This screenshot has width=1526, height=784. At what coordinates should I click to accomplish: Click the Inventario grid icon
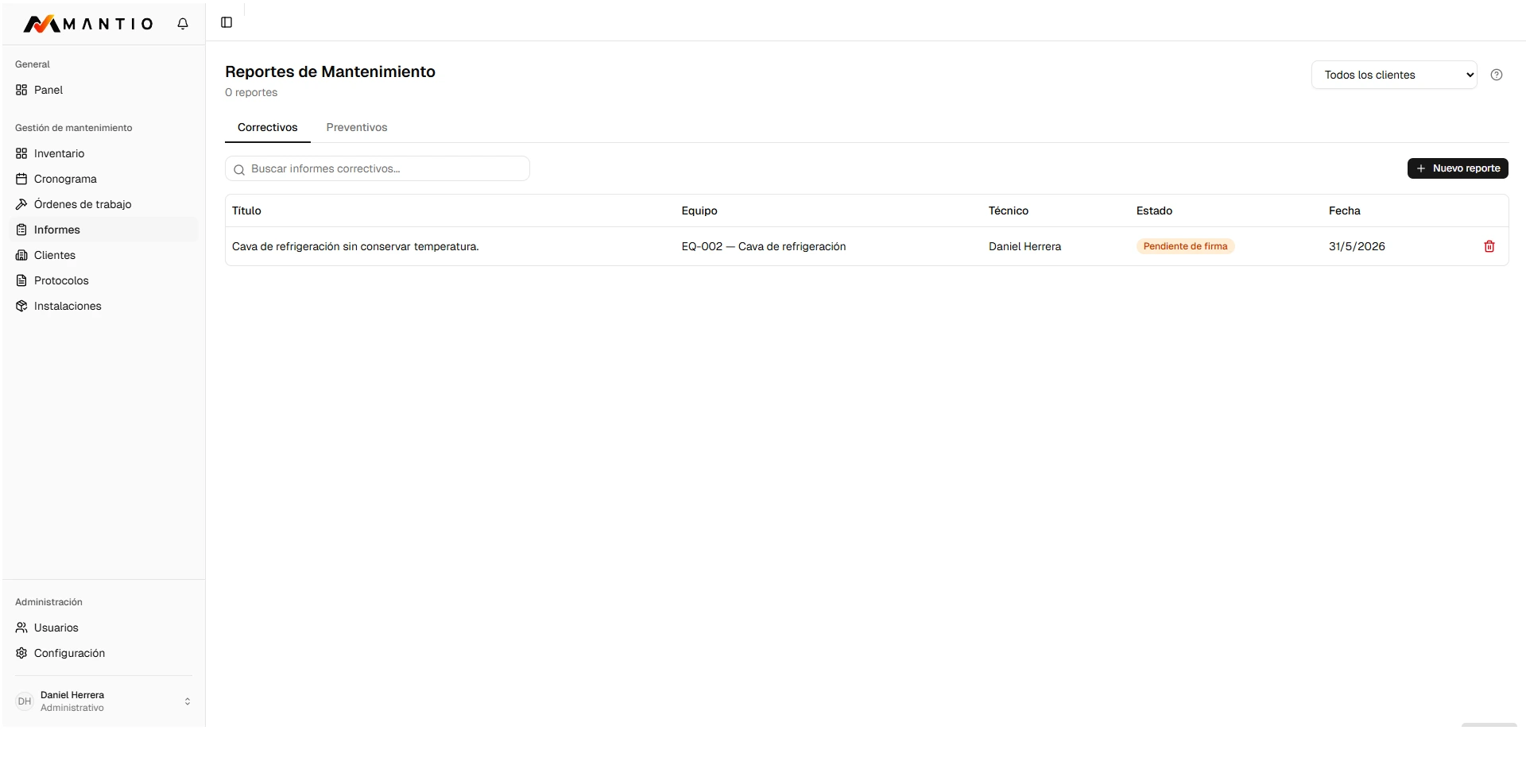point(21,153)
